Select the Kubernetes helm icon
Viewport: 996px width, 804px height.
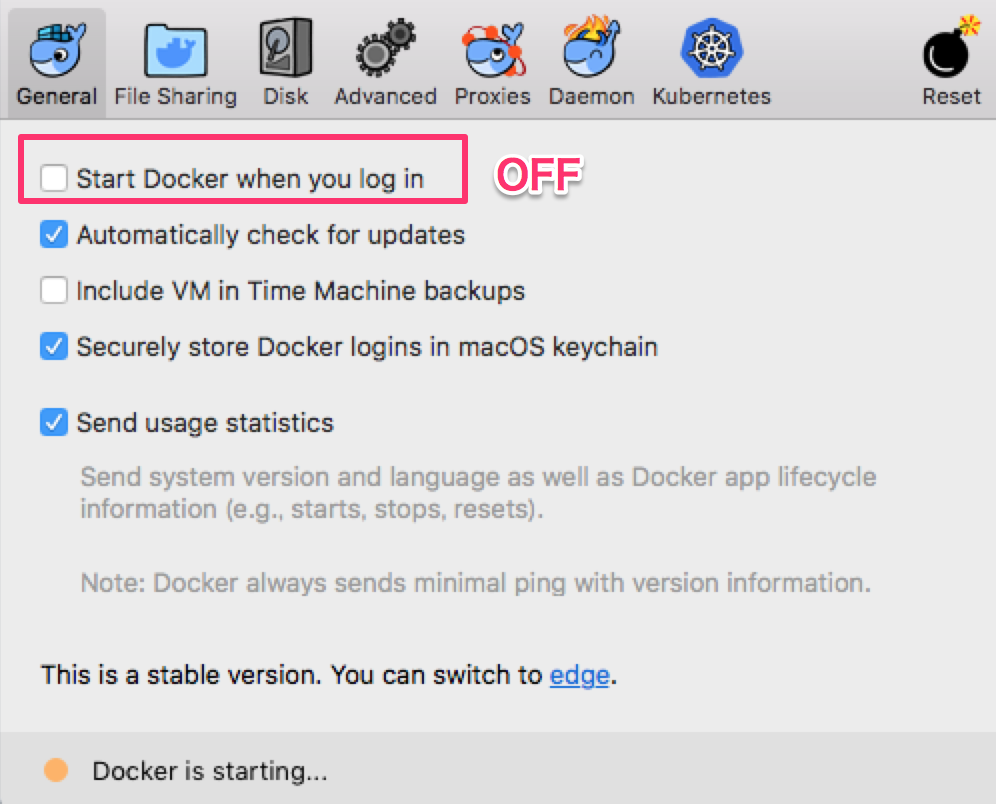[x=711, y=49]
